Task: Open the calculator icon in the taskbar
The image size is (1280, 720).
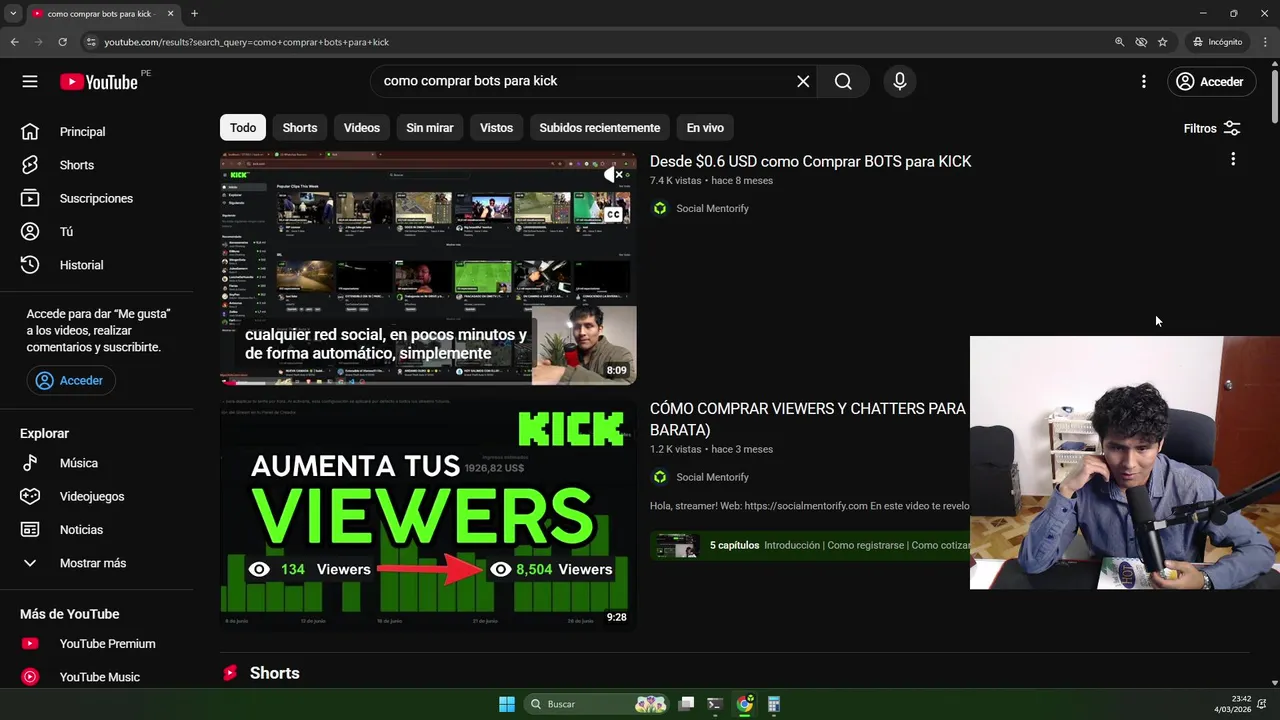Action: 774,704
